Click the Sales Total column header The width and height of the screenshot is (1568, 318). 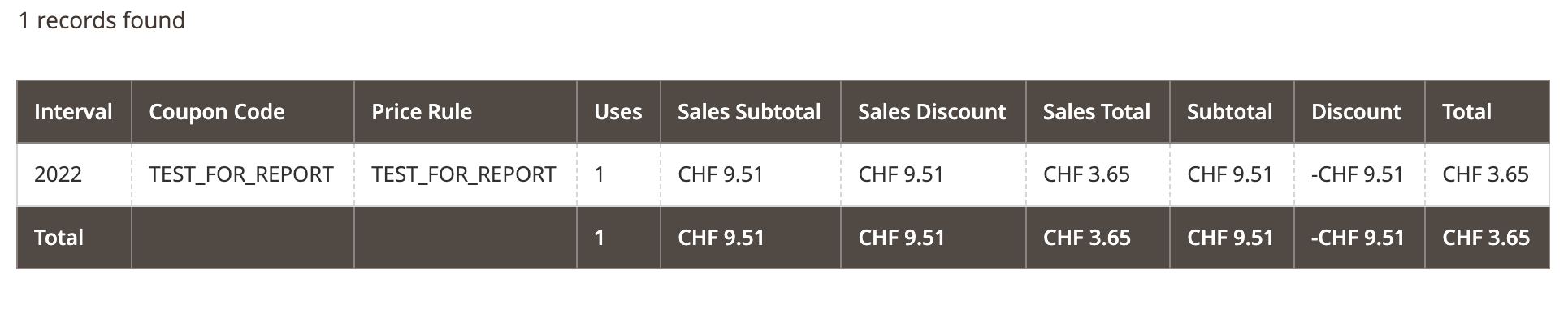tap(1097, 112)
